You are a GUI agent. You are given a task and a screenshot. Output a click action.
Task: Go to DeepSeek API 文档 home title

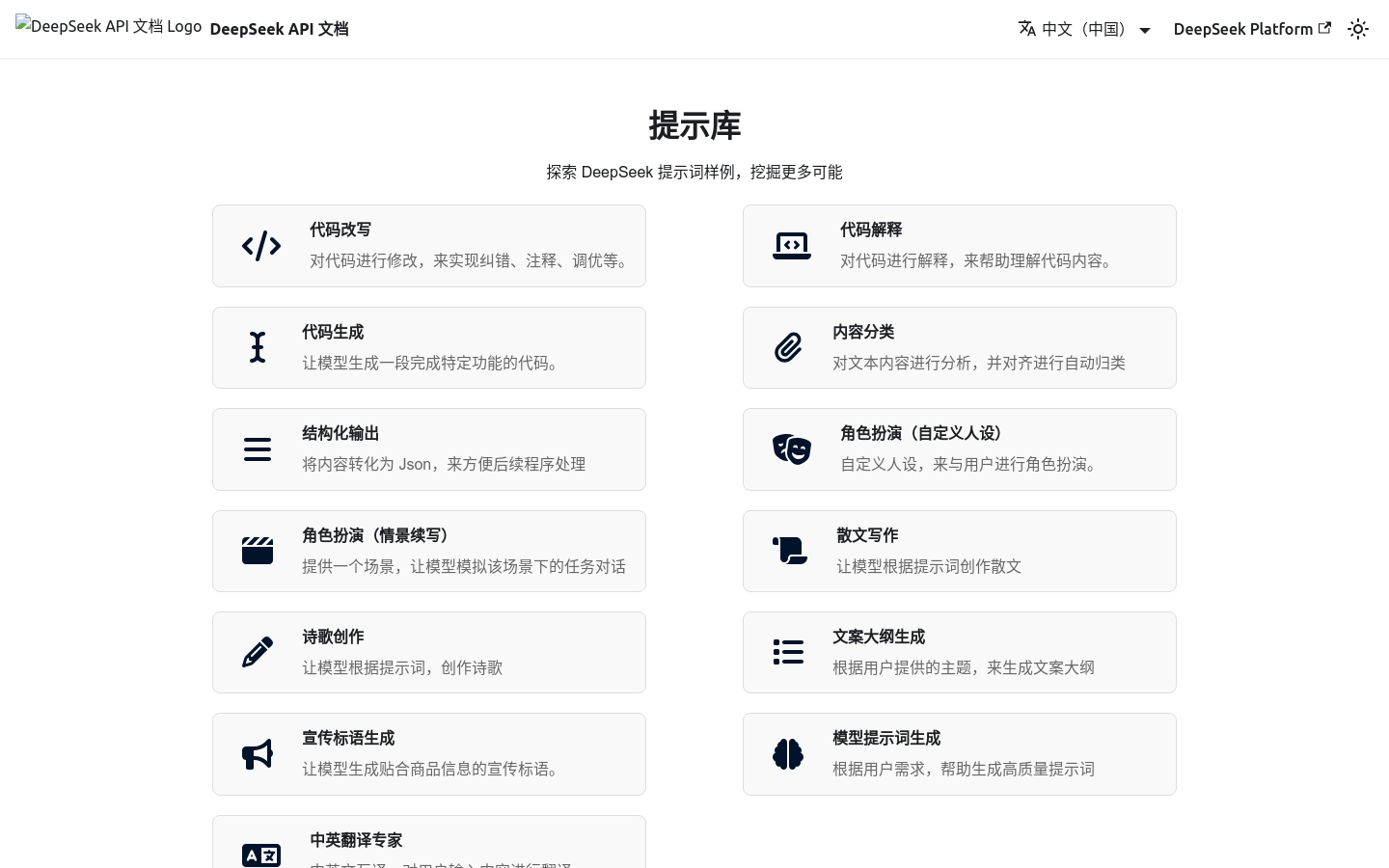[279, 29]
